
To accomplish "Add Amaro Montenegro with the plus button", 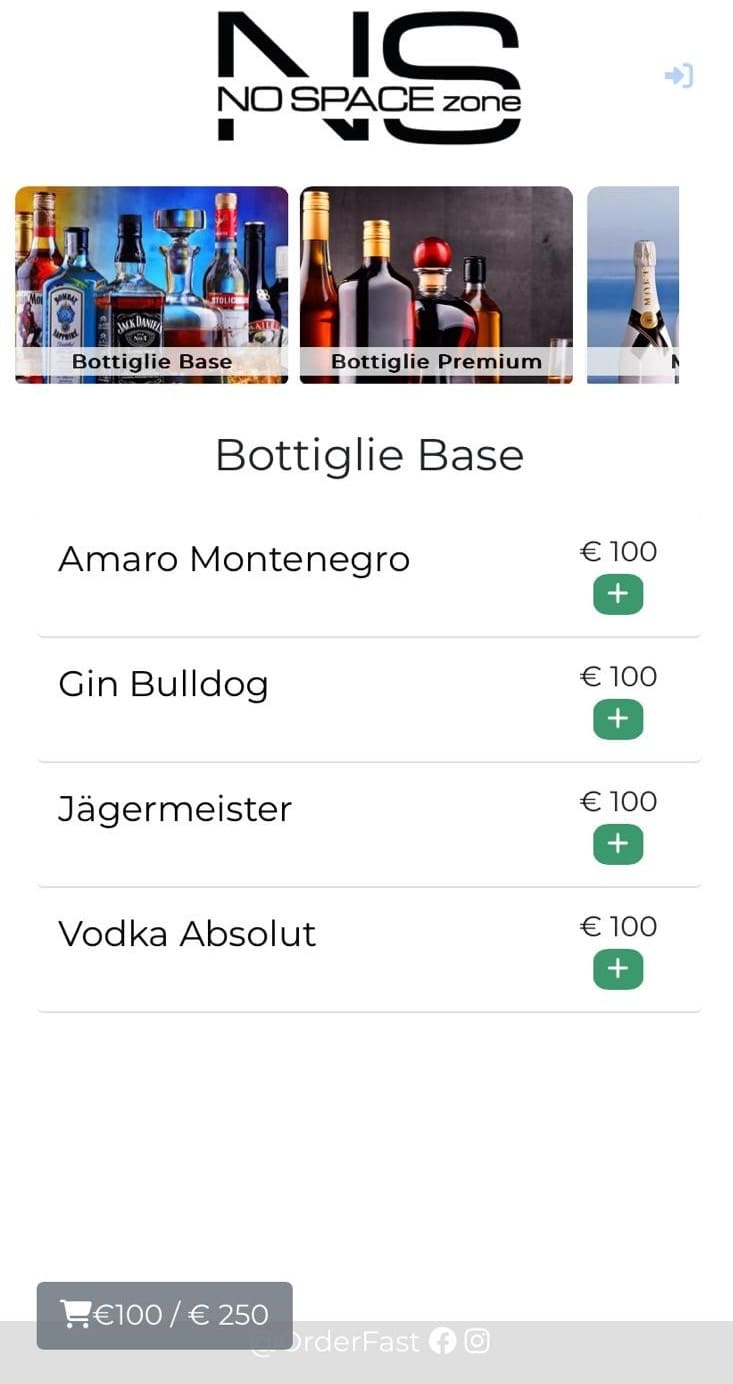I will tap(618, 594).
